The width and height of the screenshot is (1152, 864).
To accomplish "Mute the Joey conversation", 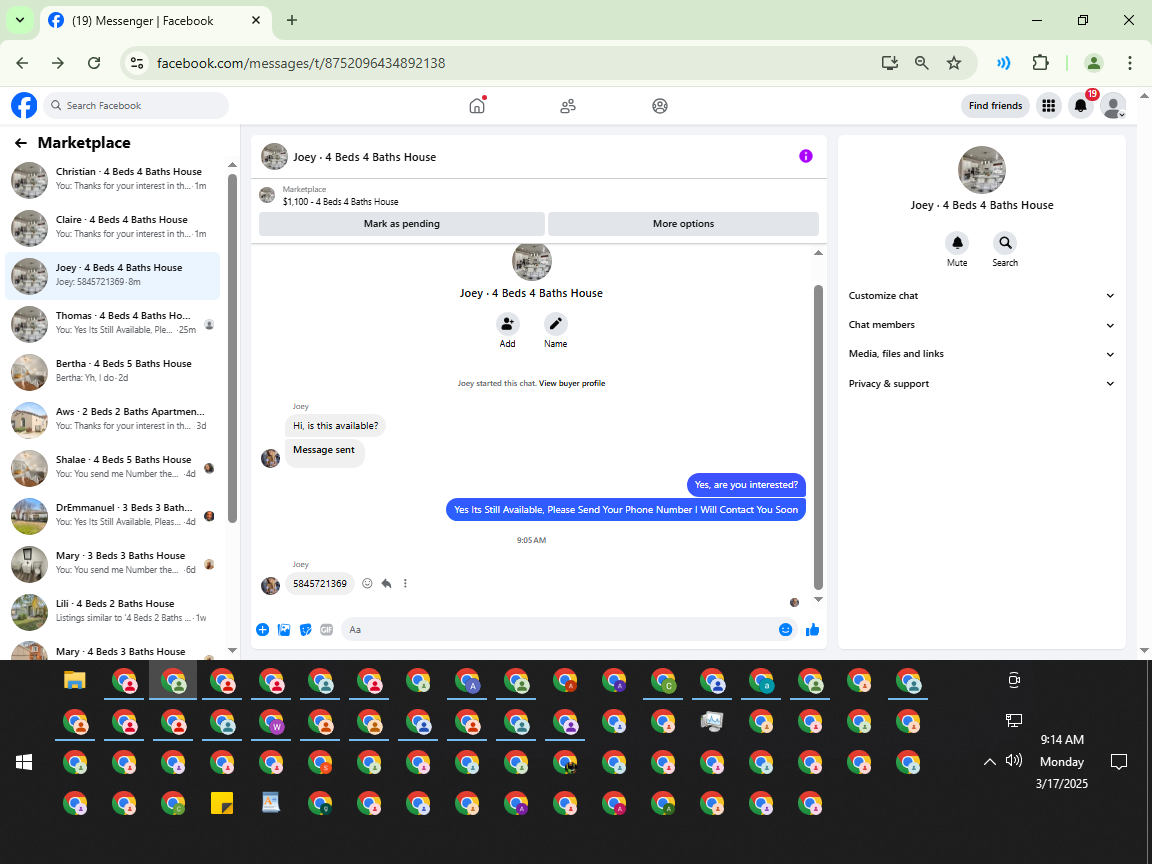I will coord(957,242).
